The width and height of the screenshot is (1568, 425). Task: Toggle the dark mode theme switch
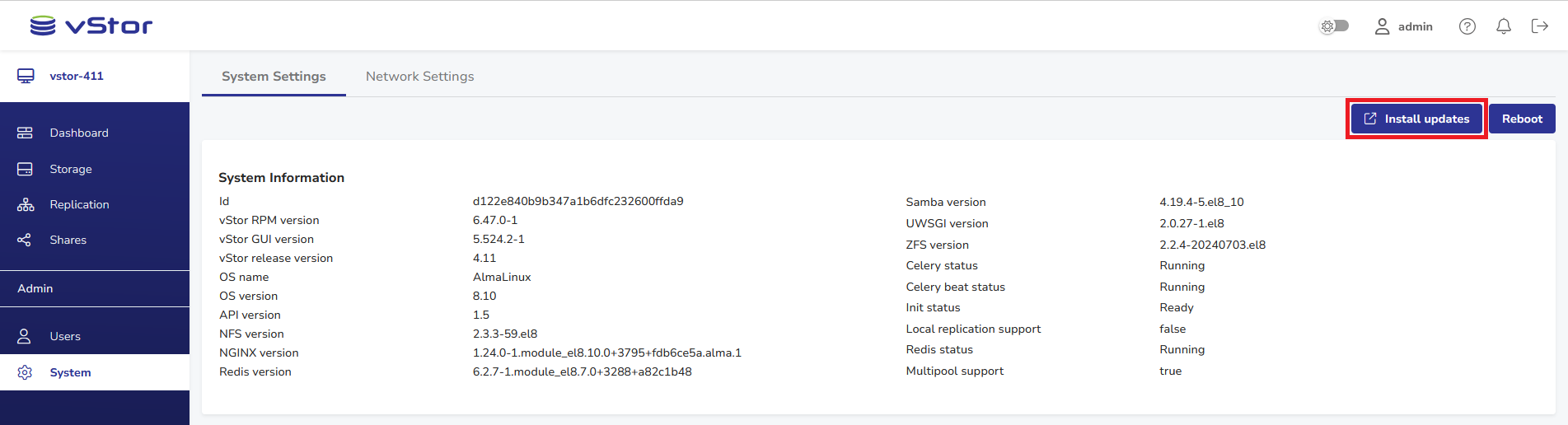tap(1334, 26)
